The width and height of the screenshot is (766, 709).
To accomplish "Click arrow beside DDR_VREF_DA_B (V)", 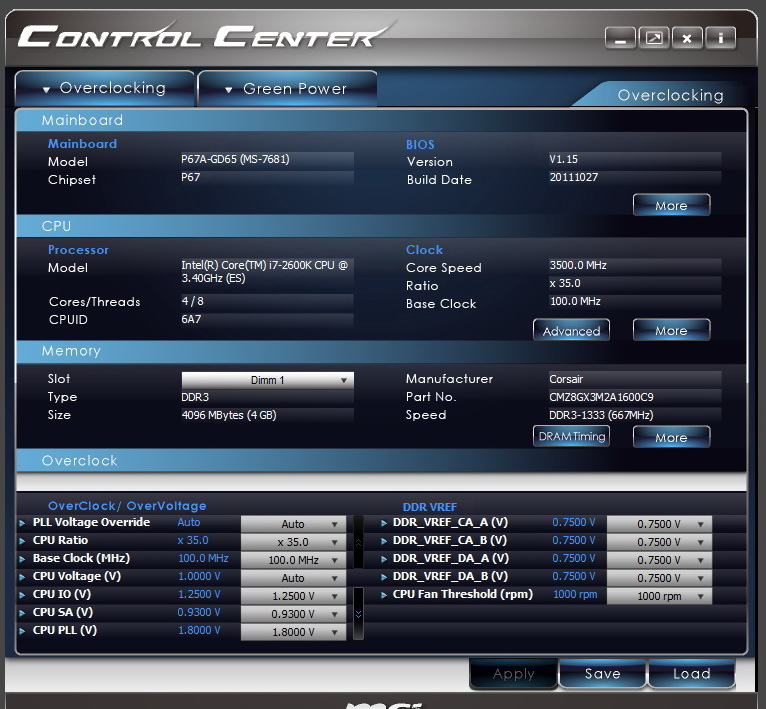I will coord(384,578).
